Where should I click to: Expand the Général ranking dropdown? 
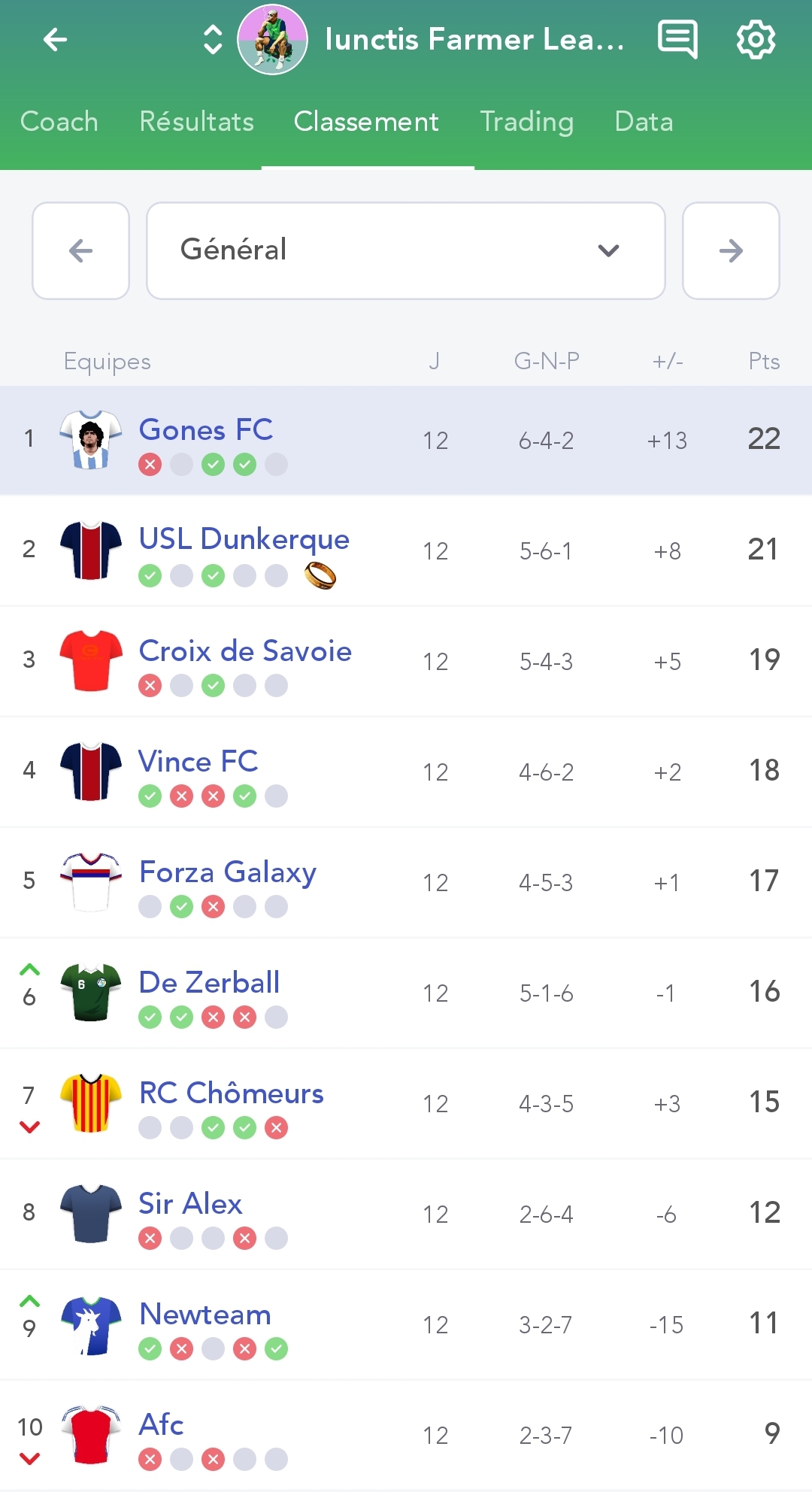[x=406, y=250]
